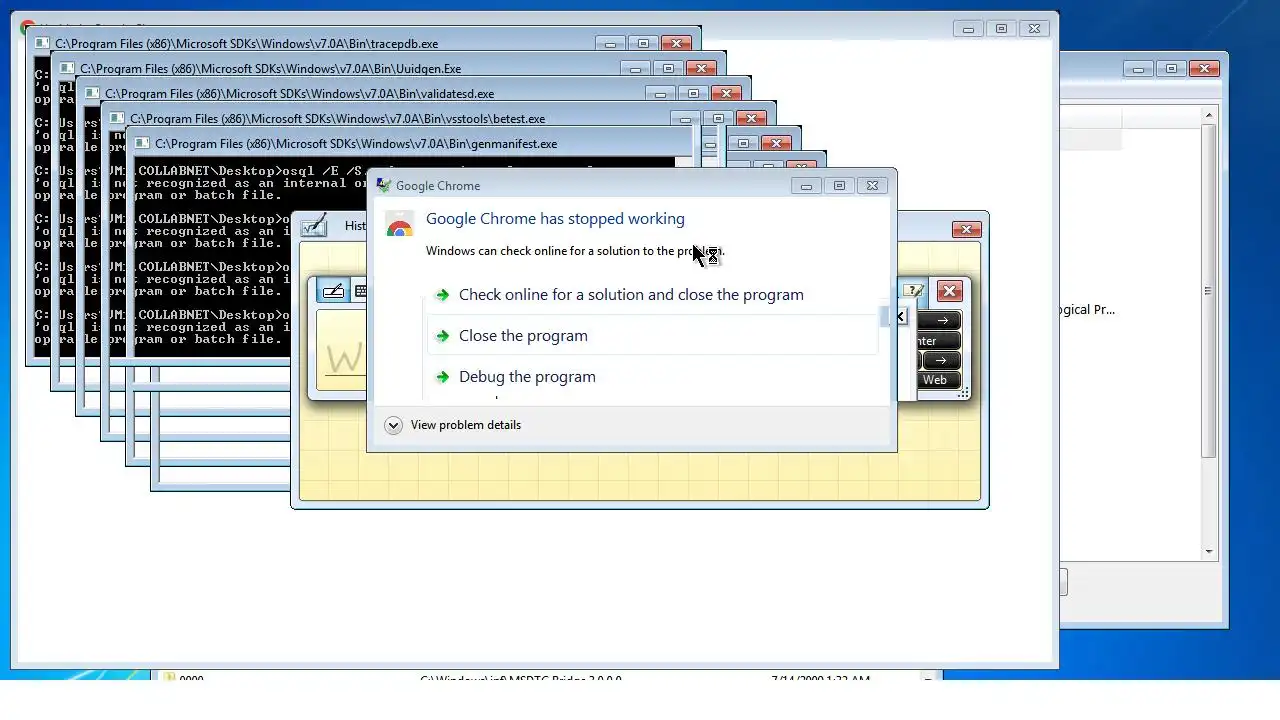
Task: Click the upper right-arrow key in Input Panel
Action: click(942, 320)
